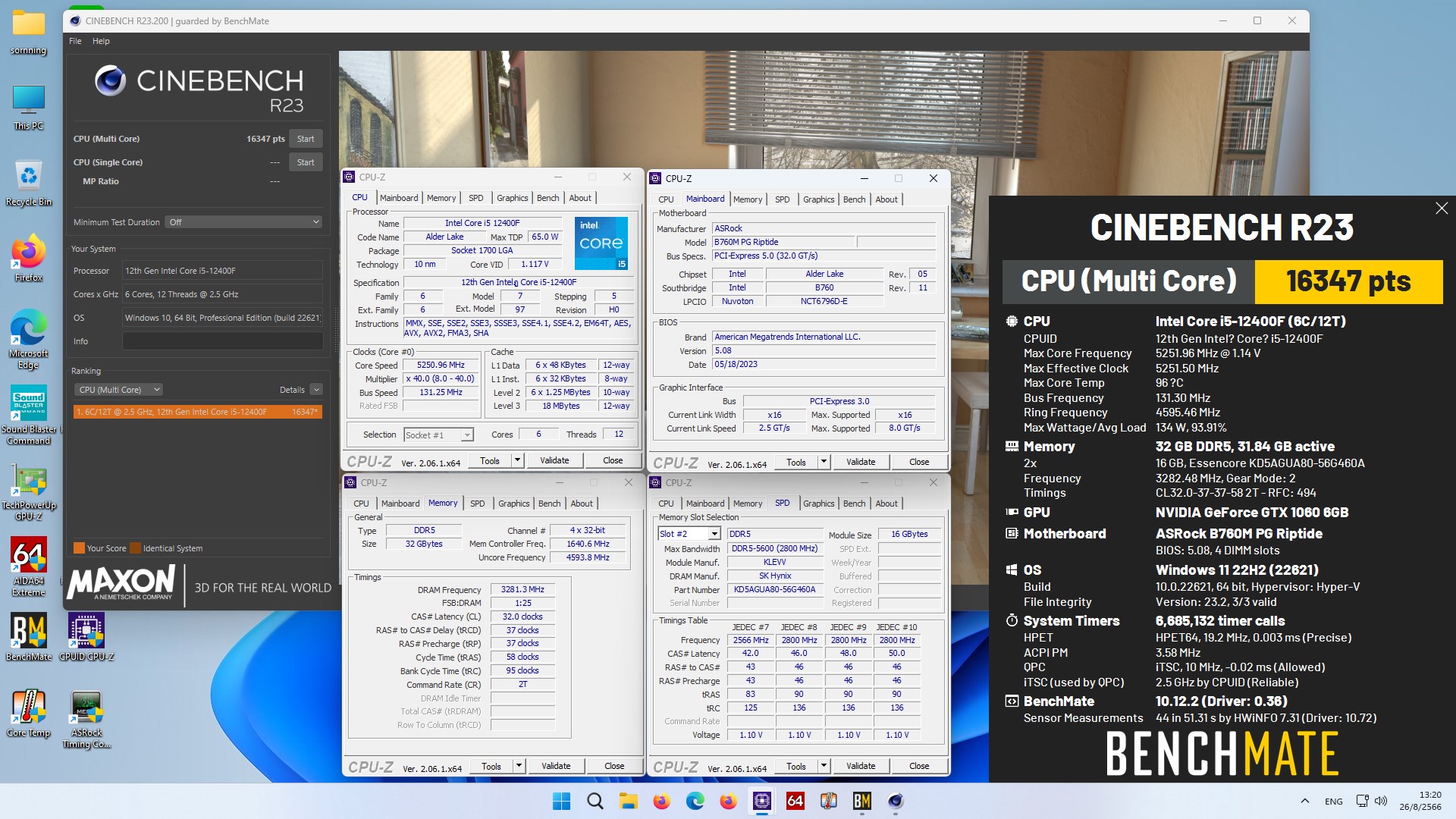Select SPD tab in Memory window
The image size is (1456, 819).
pos(477,504)
